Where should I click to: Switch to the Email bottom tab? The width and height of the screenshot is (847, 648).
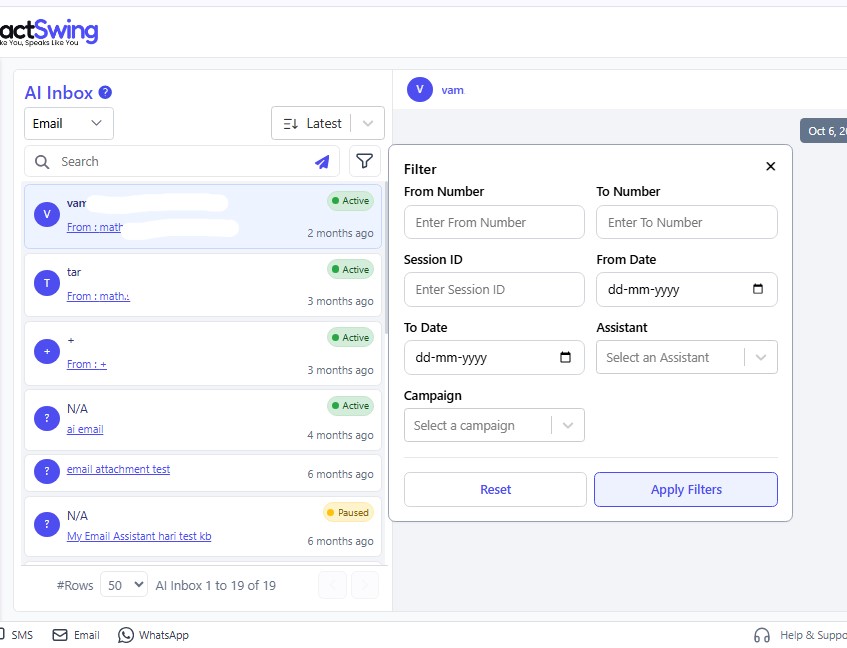click(76, 635)
